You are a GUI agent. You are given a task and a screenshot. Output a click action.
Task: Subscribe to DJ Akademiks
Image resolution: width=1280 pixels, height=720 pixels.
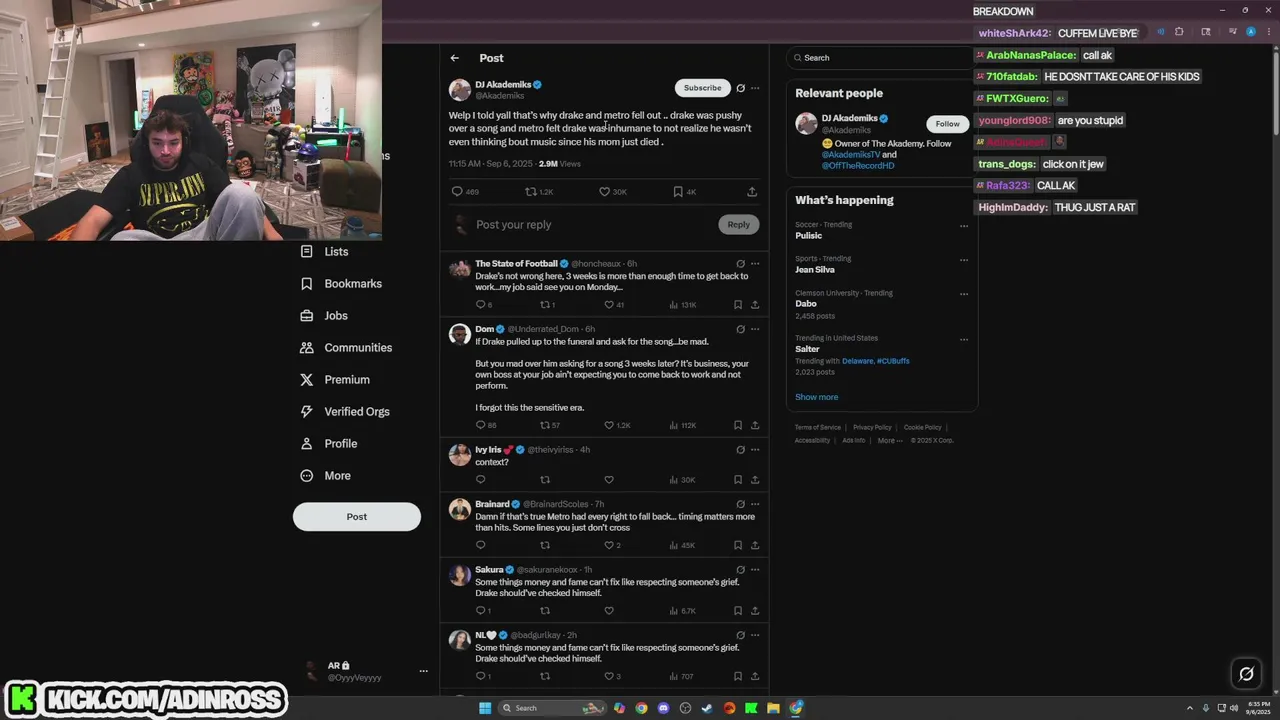tap(703, 88)
